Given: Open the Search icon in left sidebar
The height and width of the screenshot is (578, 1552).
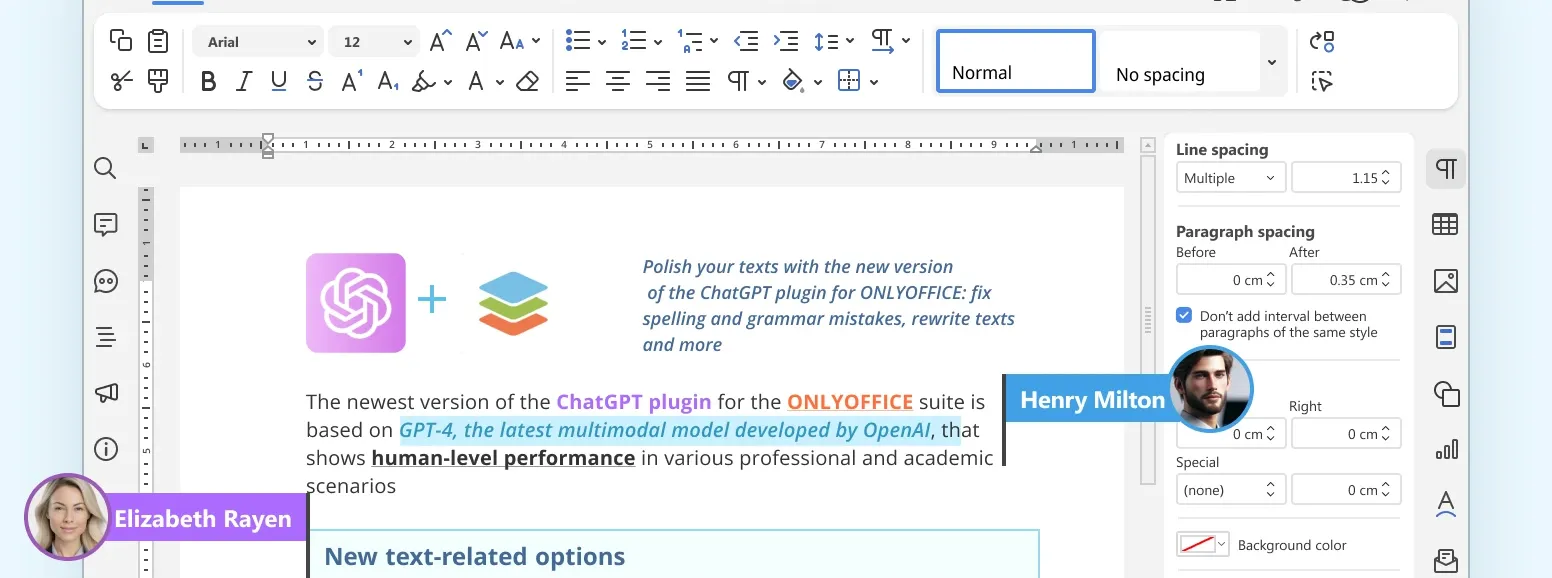Looking at the screenshot, I should [105, 168].
